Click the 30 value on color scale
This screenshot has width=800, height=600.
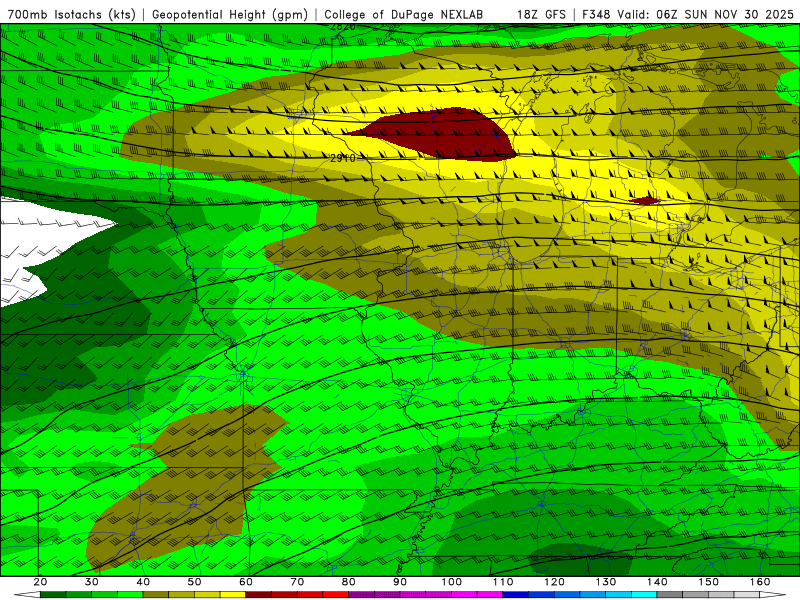point(92,582)
